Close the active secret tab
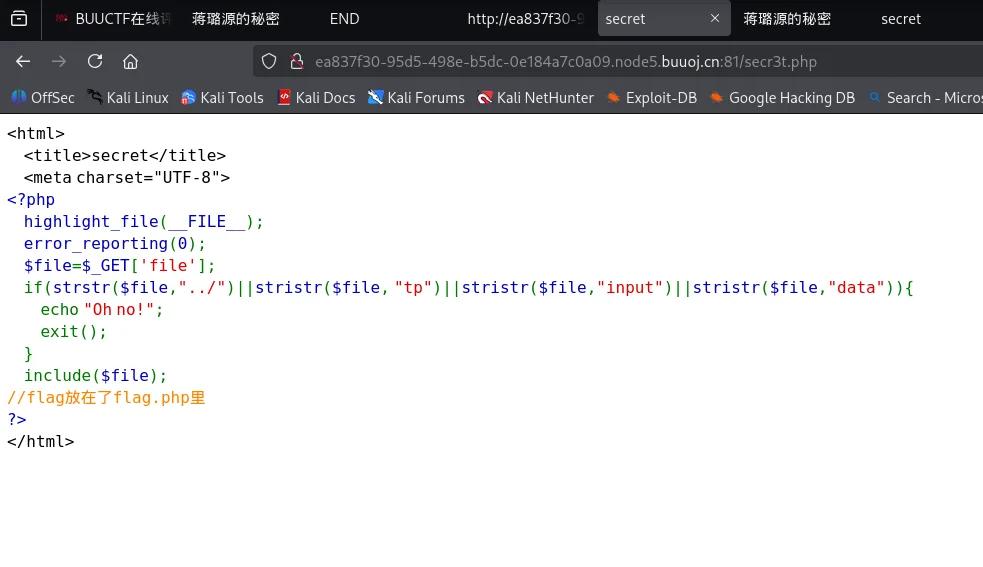The width and height of the screenshot is (983, 567). 715,18
